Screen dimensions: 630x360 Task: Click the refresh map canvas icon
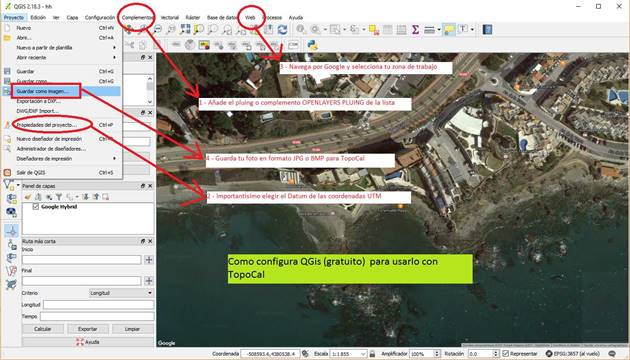(x=282, y=29)
